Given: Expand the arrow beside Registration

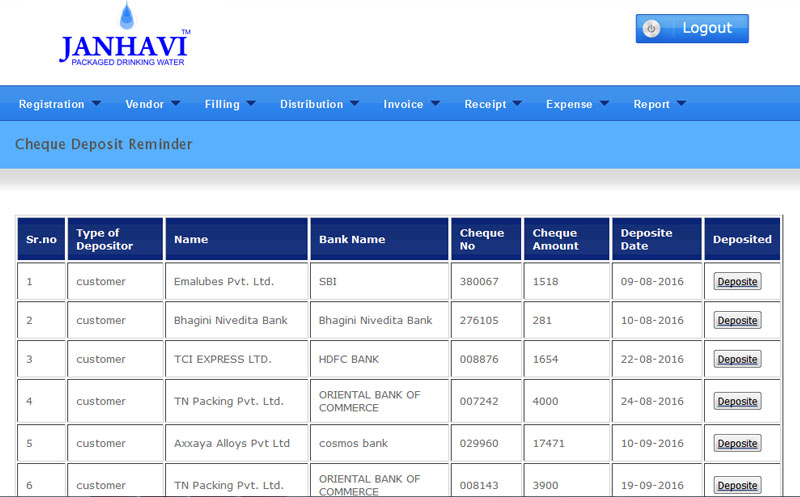Looking at the screenshot, I should 96,103.
